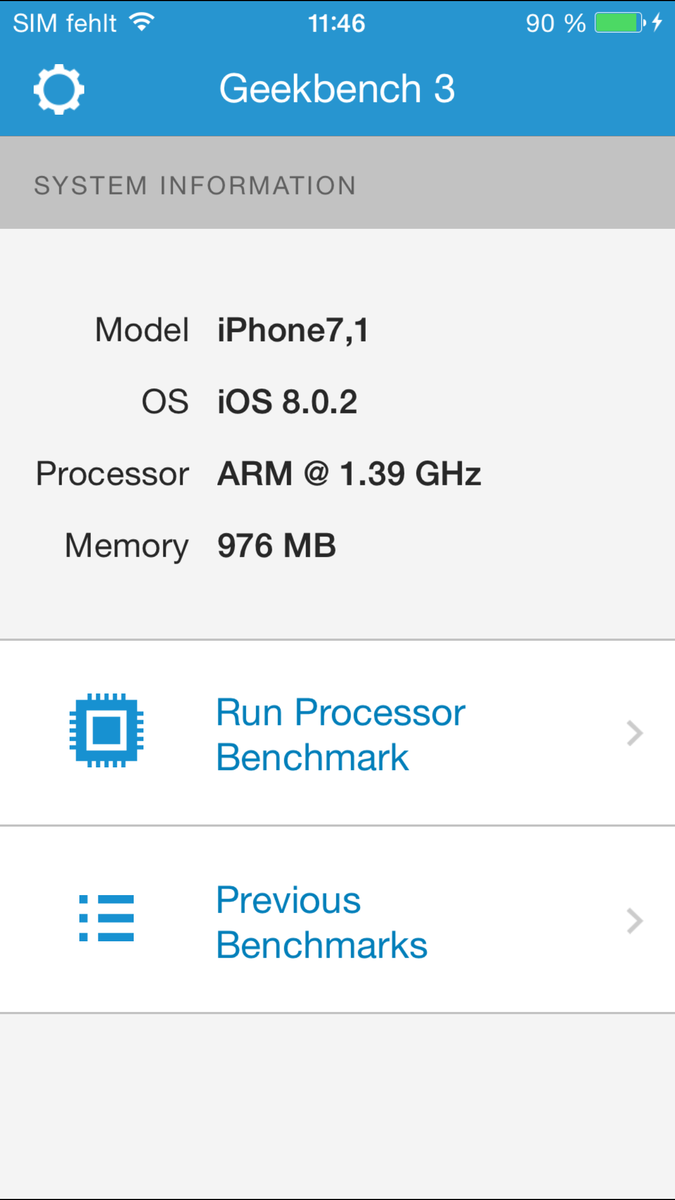
Task: Tap the green battery icon
Action: pos(620,22)
